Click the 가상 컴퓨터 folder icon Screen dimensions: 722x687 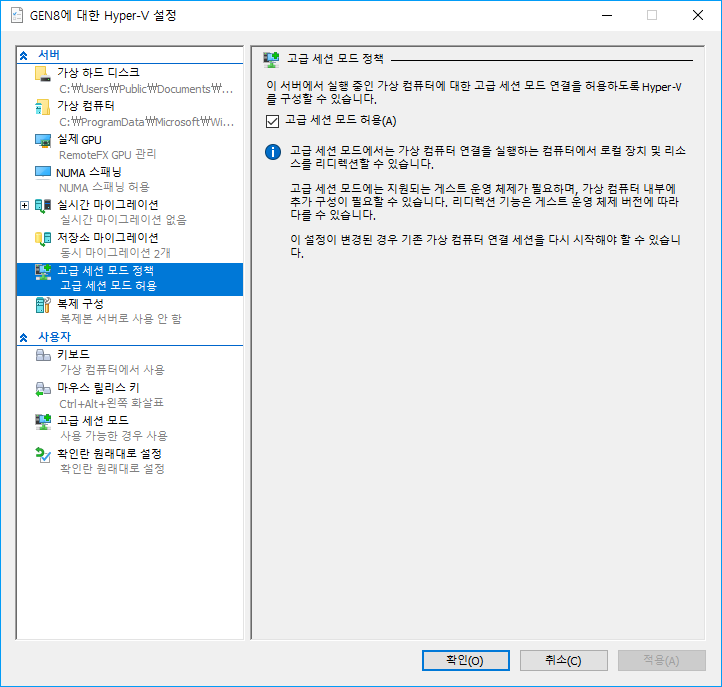tap(43, 107)
